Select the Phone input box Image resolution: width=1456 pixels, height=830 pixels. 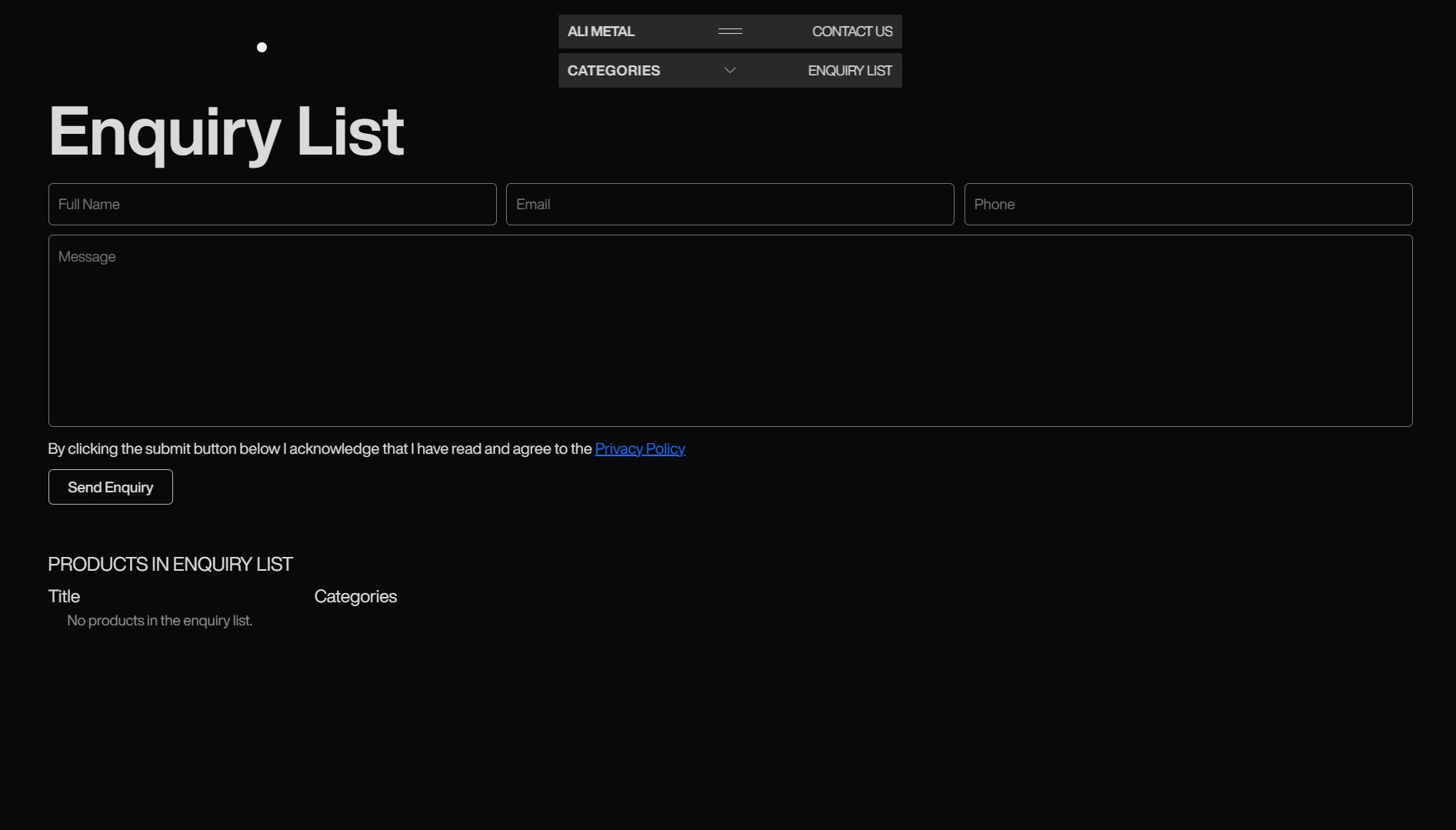[1188, 205]
